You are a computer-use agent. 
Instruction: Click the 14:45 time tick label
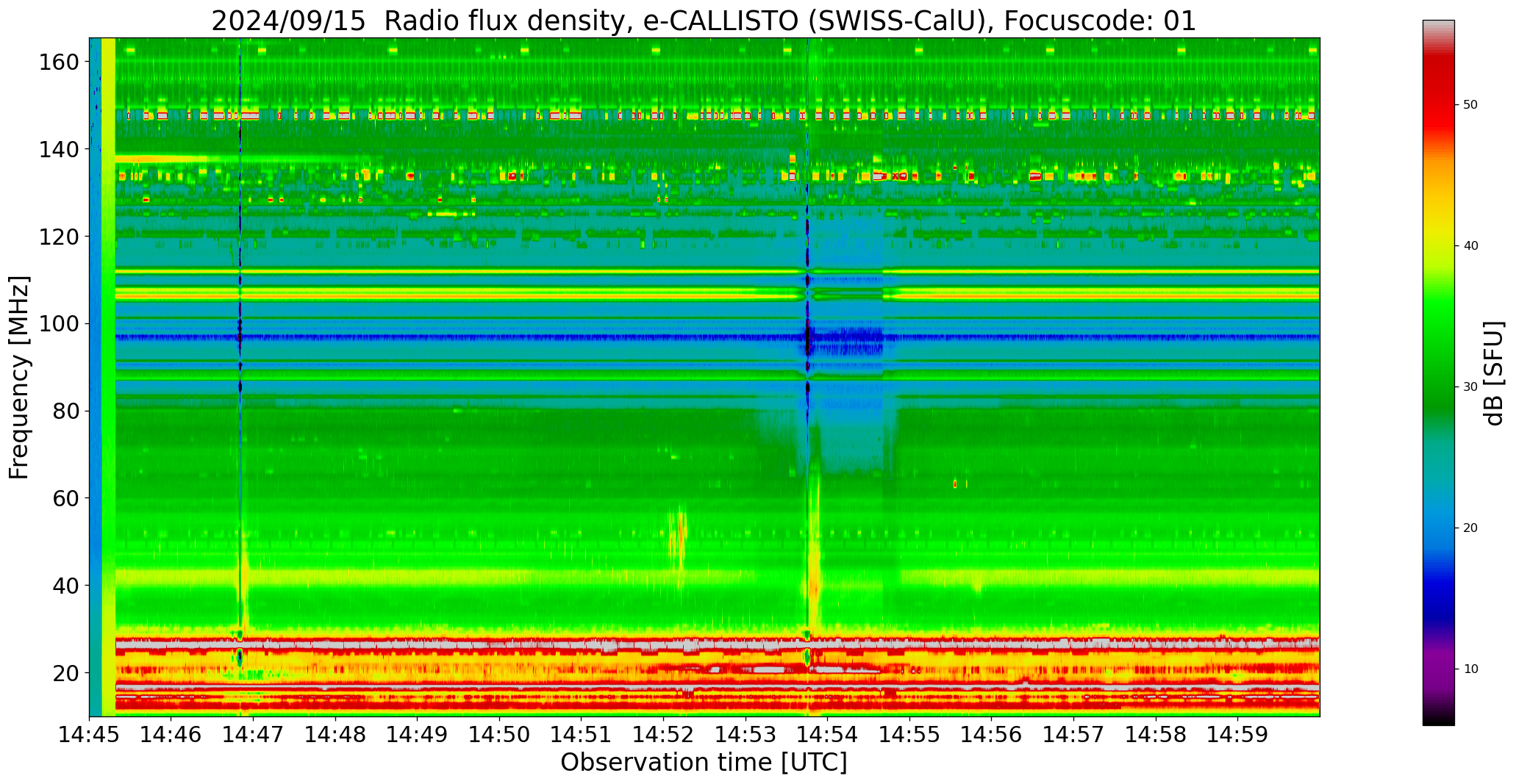click(x=90, y=734)
